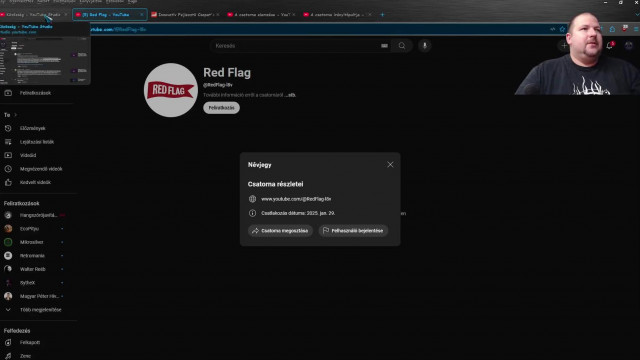The height and width of the screenshot is (360, 640).
Task: Open the browser hamburger menu
Action: [636, 29]
